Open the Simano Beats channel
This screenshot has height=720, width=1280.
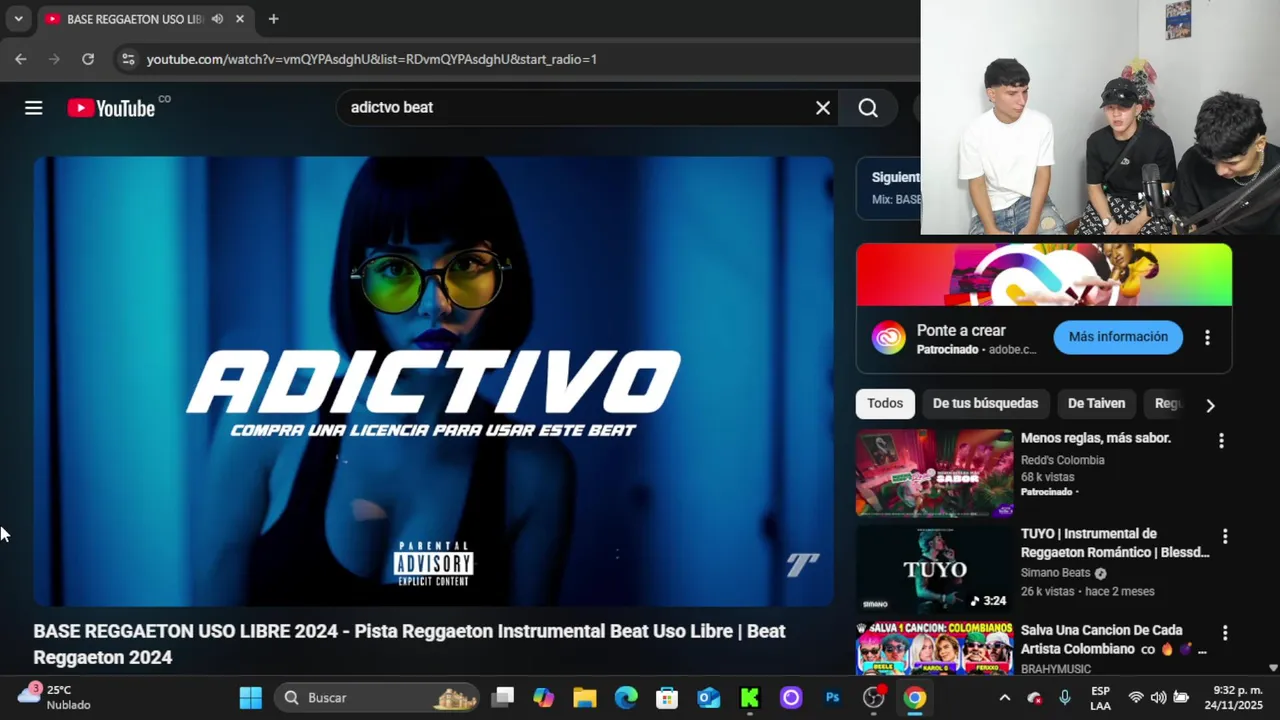(1055, 573)
